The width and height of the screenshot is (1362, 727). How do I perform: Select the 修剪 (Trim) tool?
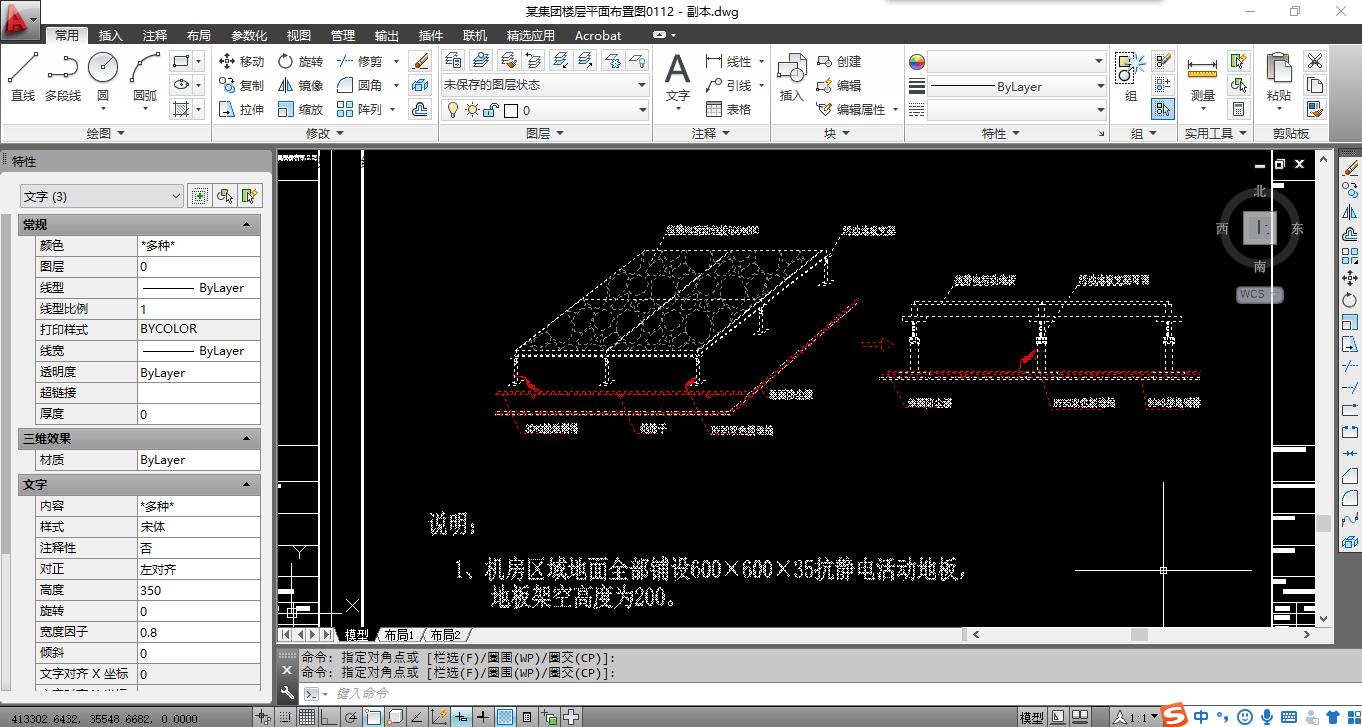point(367,61)
